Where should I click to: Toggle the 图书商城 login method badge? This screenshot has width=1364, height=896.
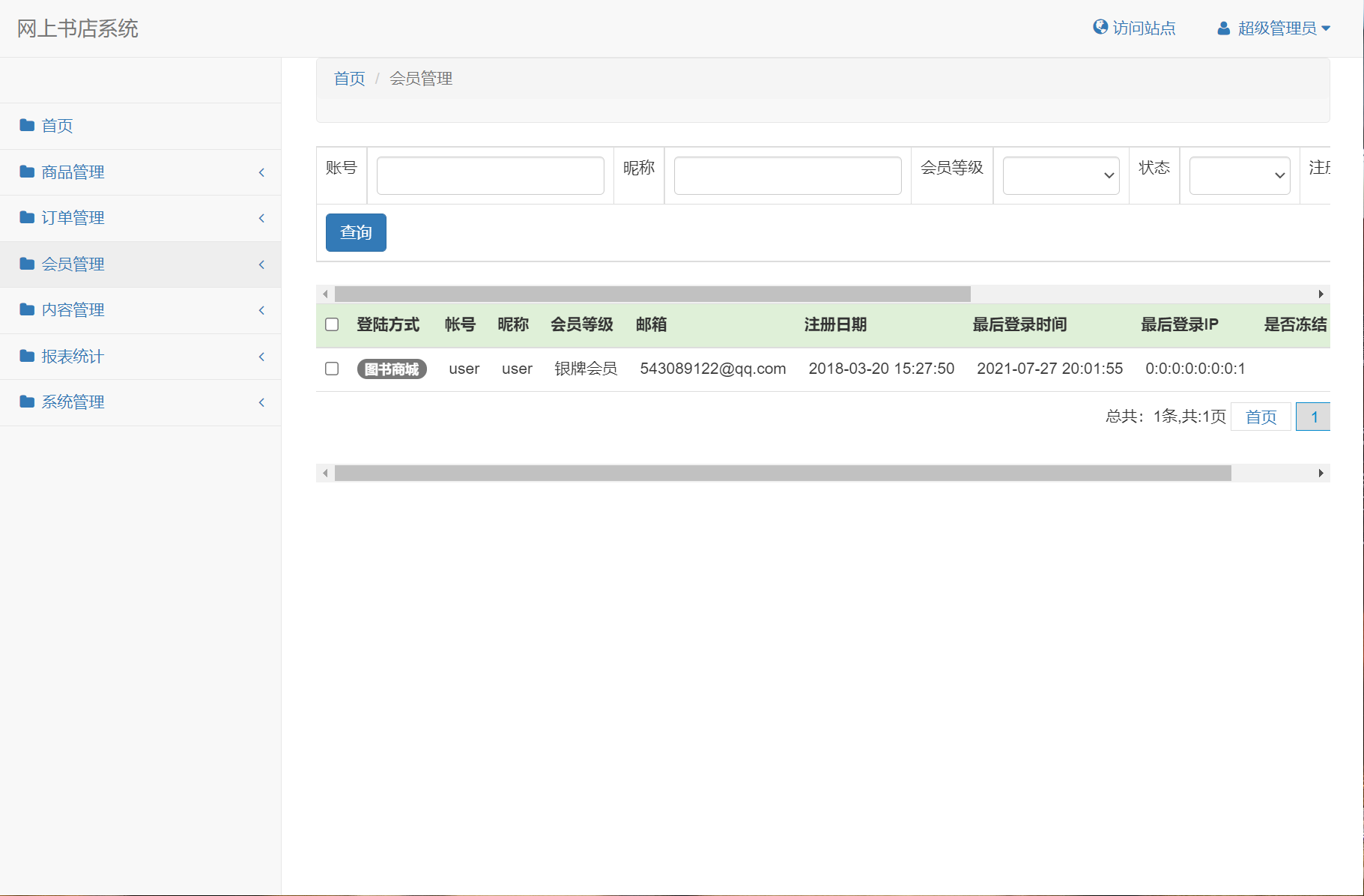(x=392, y=369)
